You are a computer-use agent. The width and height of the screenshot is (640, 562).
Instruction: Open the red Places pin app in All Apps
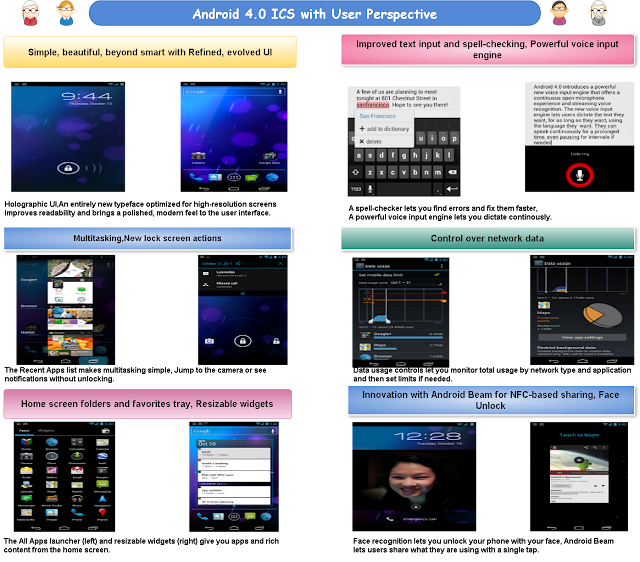102,513
